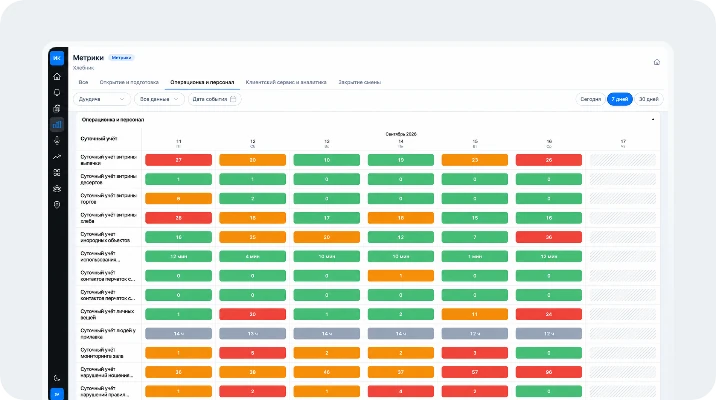716x400 pixels.
Task: Click the blue user avatar in the sidebar
Action: point(57,394)
